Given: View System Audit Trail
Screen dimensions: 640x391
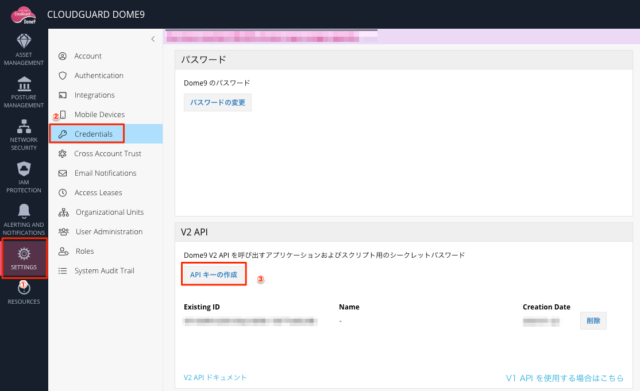Looking at the screenshot, I should click(x=105, y=271).
